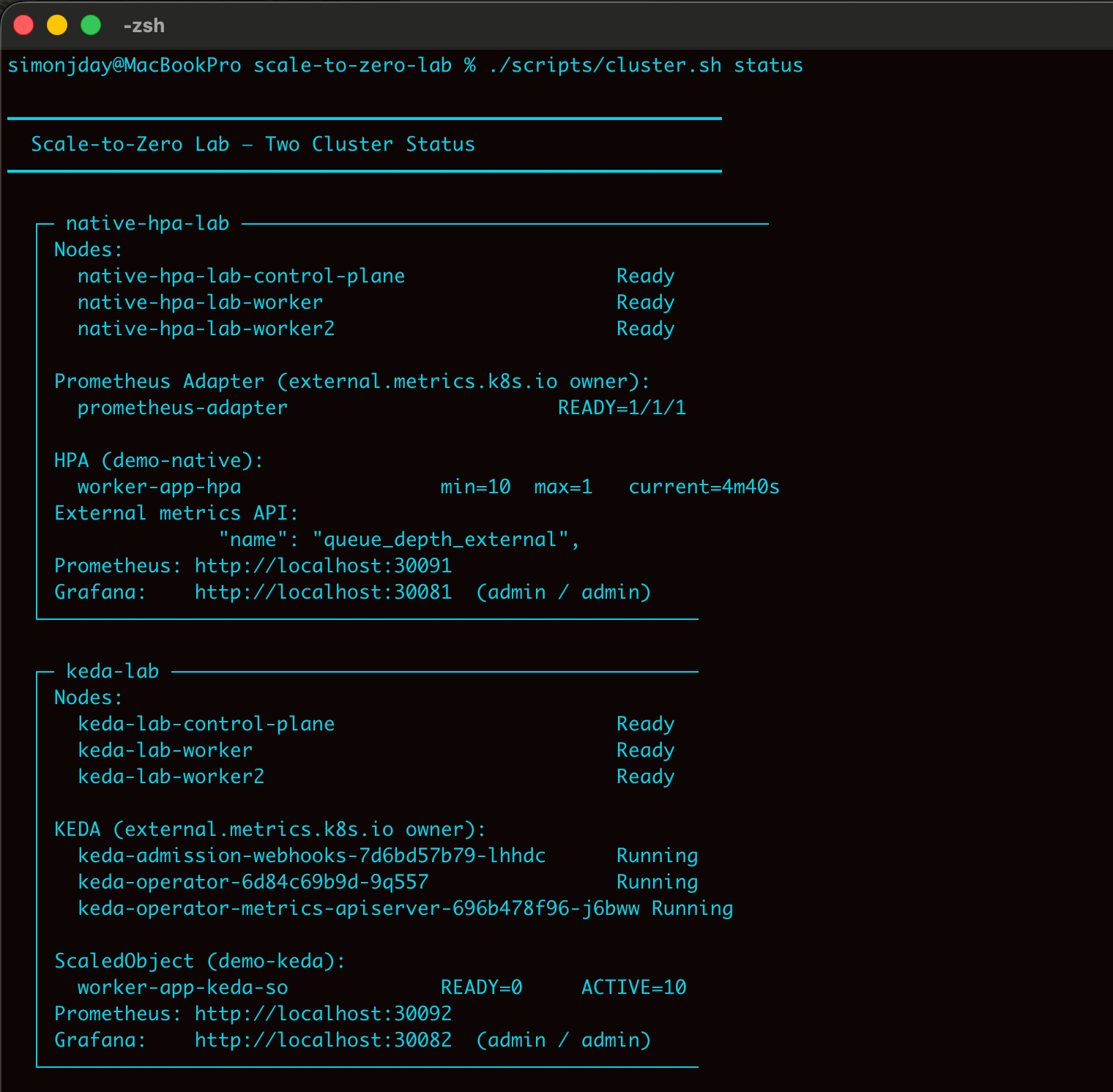Click the queue_depth_external metric name
This screenshot has width=1113, height=1092.
441,539
